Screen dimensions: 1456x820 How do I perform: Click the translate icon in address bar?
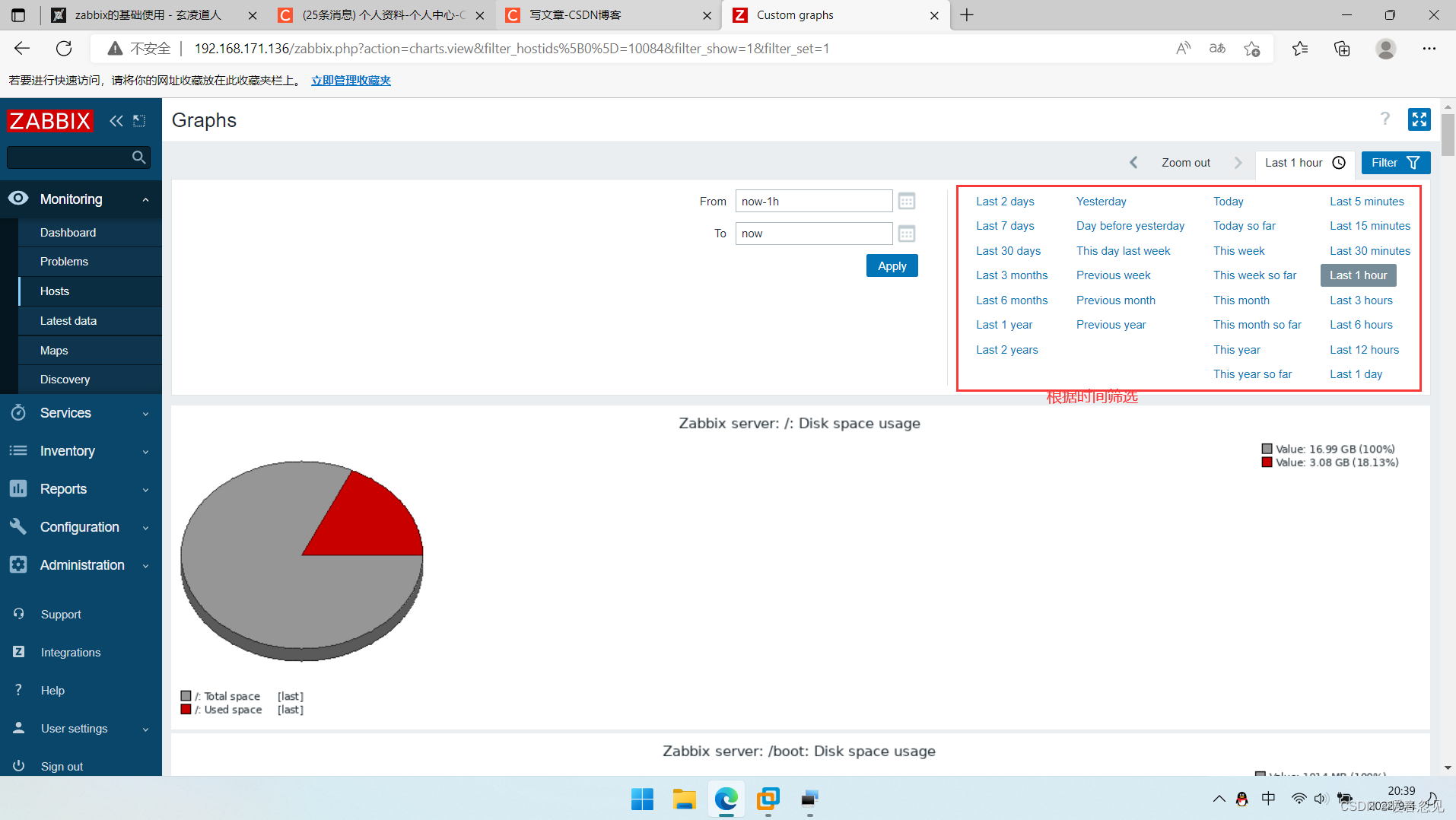pyautogui.click(x=1217, y=49)
